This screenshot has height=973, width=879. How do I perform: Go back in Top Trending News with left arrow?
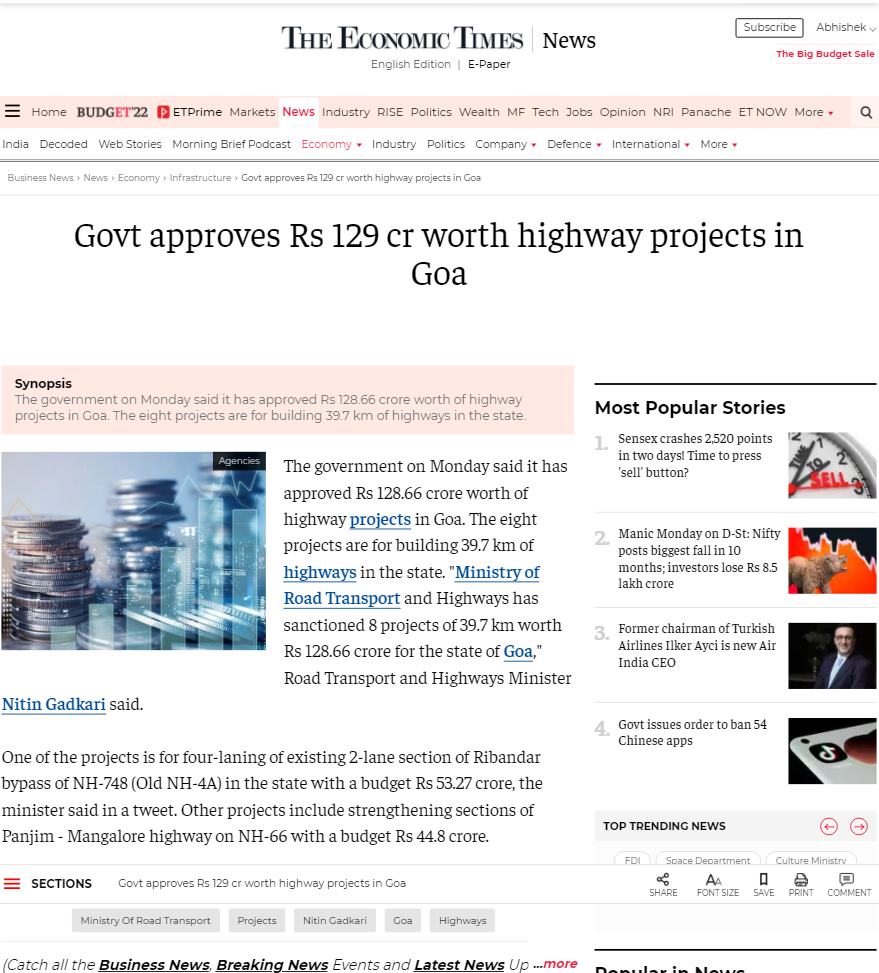coord(828,826)
